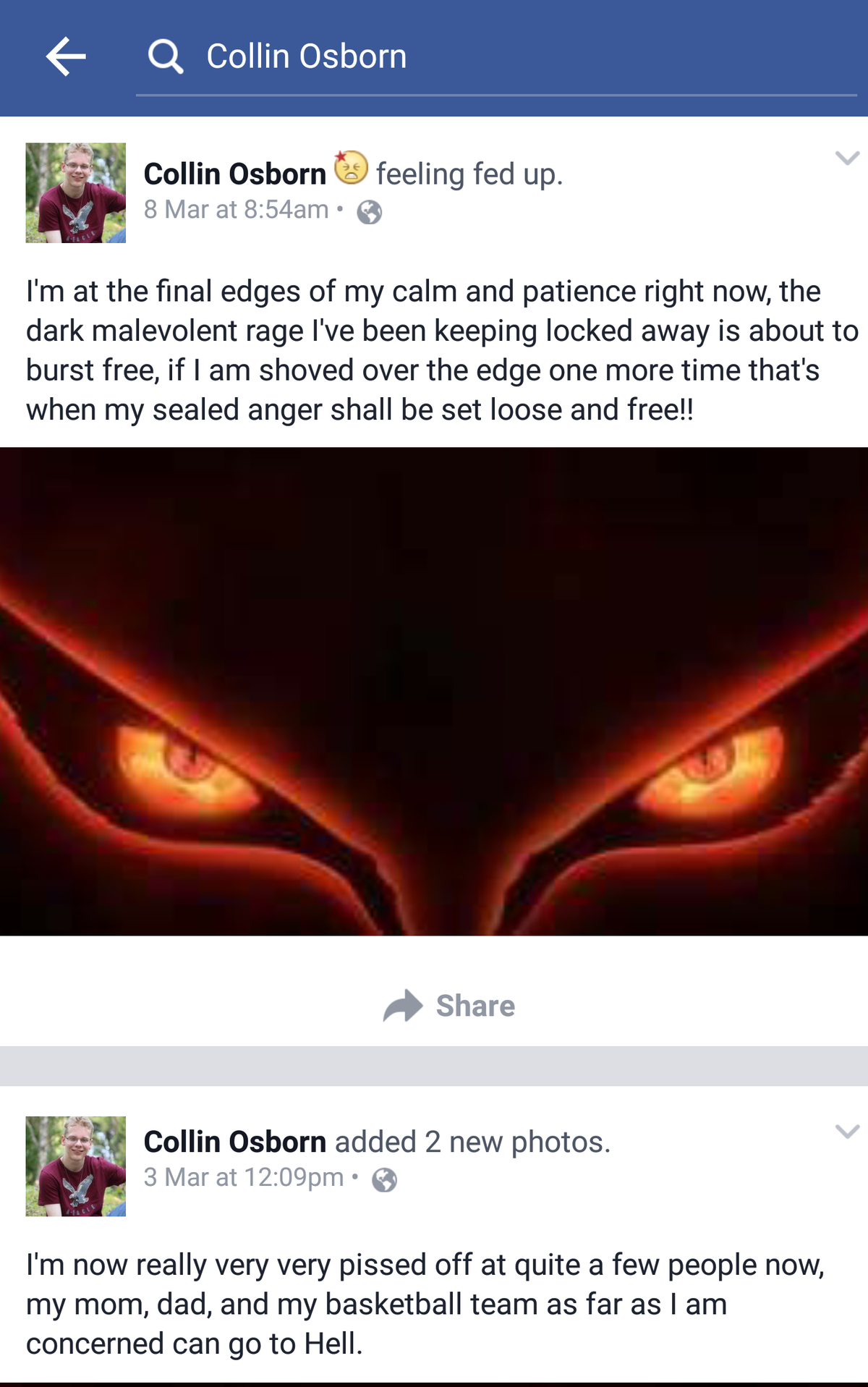This screenshot has width=868, height=1387.
Task: Tap public globe icon on 8 Mar post
Action: pos(370,212)
